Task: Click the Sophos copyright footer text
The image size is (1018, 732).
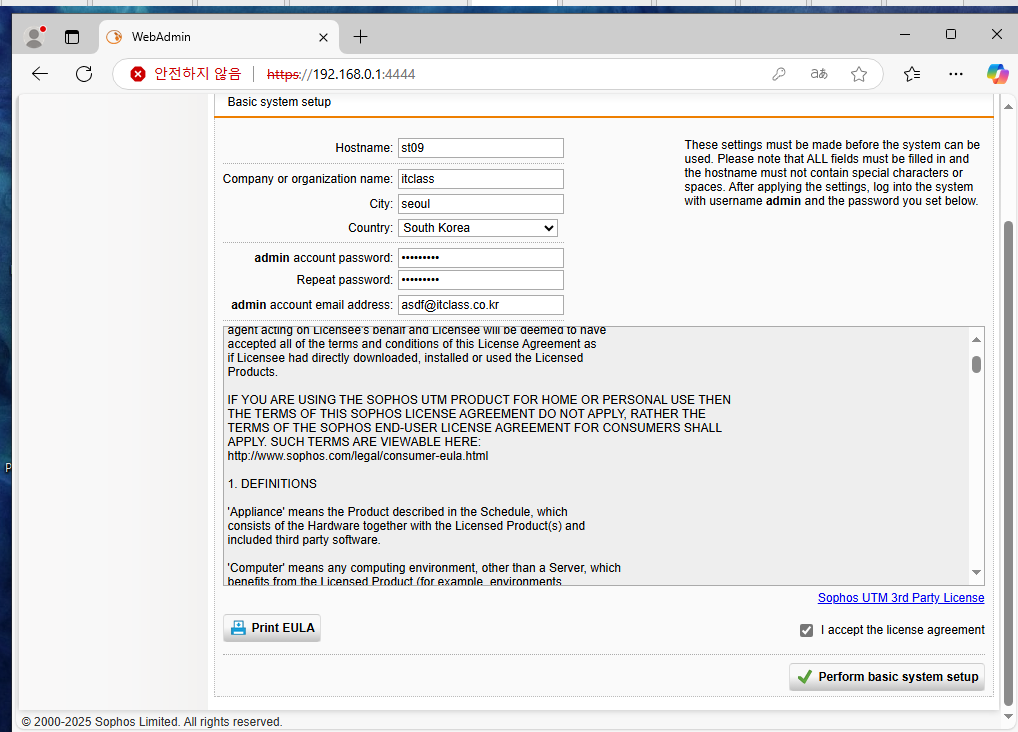Action: click(152, 722)
